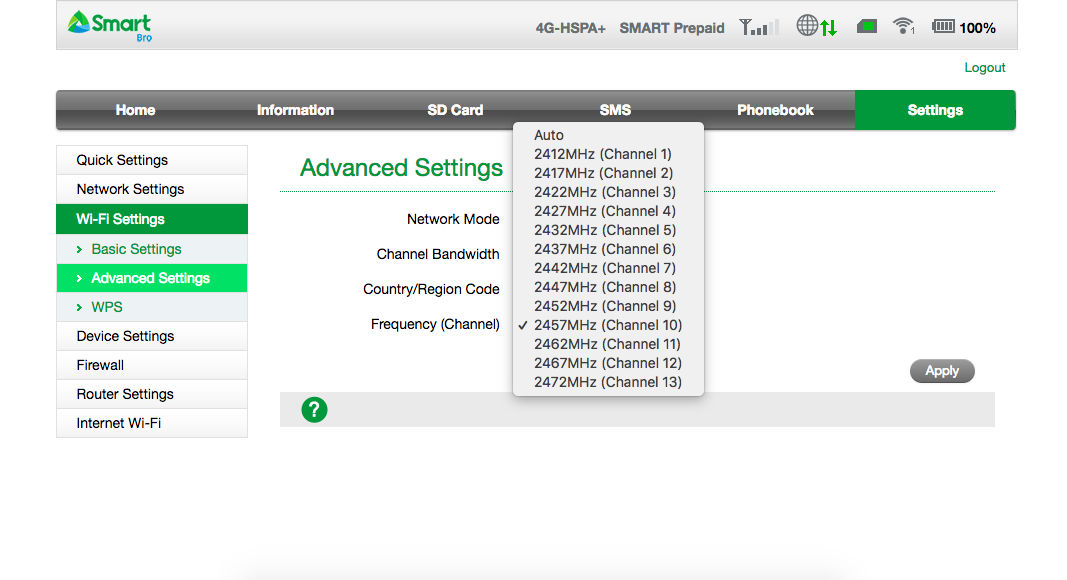The image size is (1067, 580).
Task: Select checked 2457MHz (Channel 10) option
Action: tap(608, 325)
